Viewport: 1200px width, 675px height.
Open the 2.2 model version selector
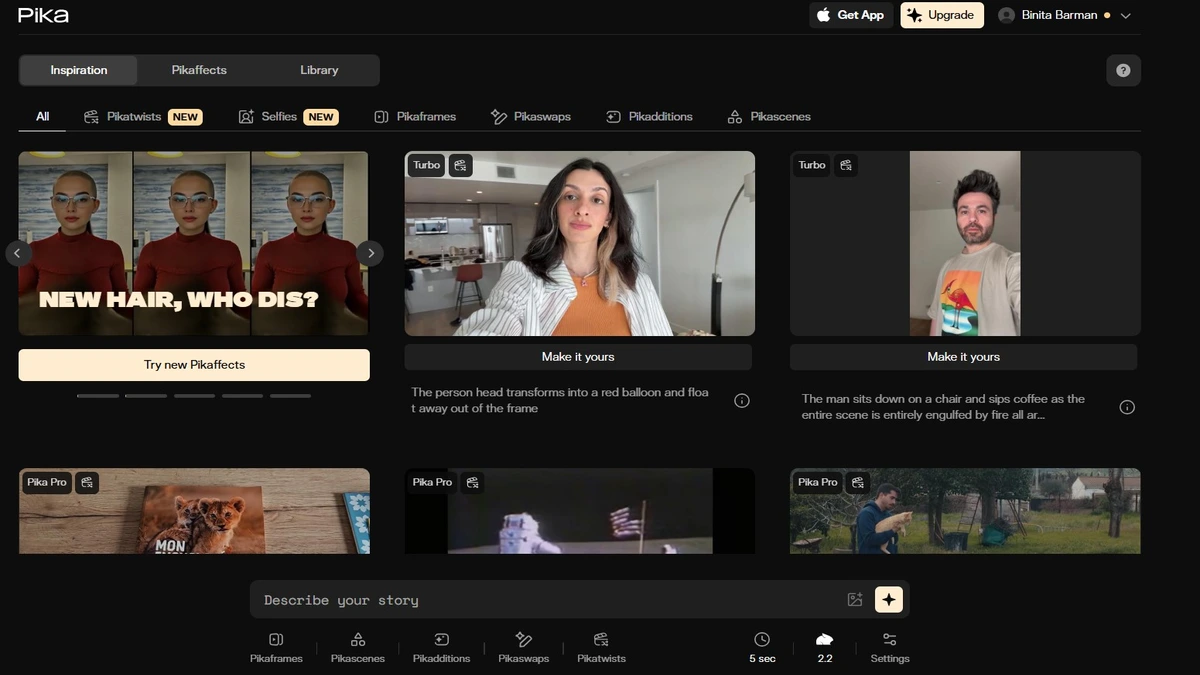pyautogui.click(x=824, y=647)
